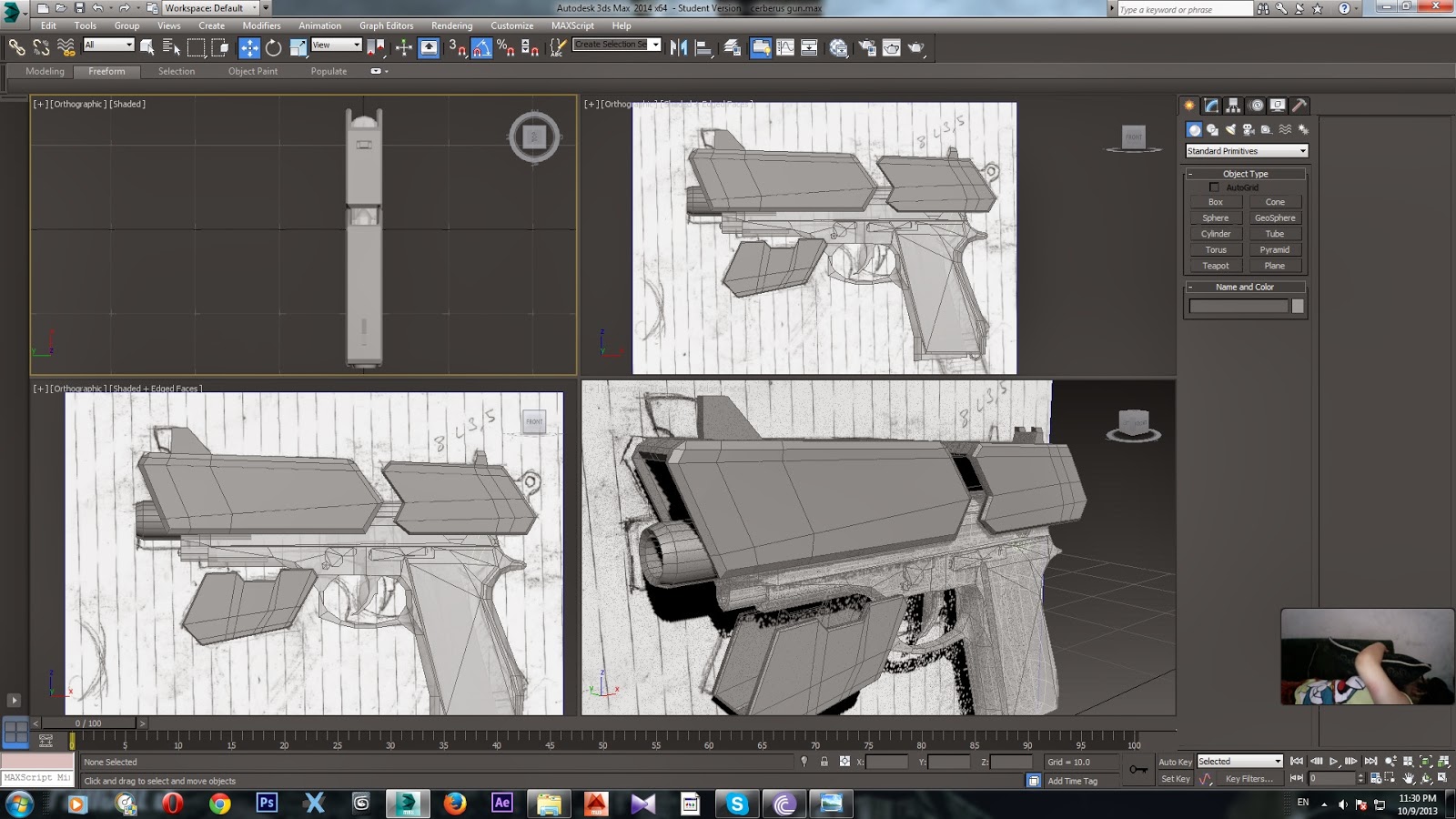Image resolution: width=1456 pixels, height=819 pixels.
Task: Open Select by Name list tool
Action: point(171,47)
